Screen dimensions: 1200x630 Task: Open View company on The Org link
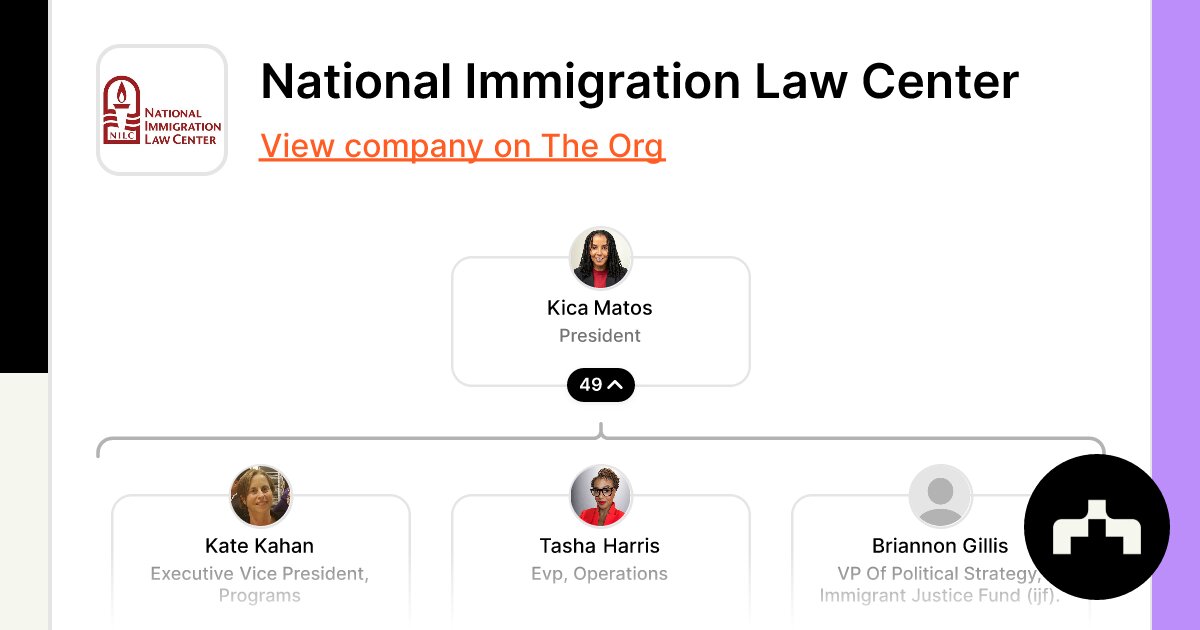(x=462, y=146)
